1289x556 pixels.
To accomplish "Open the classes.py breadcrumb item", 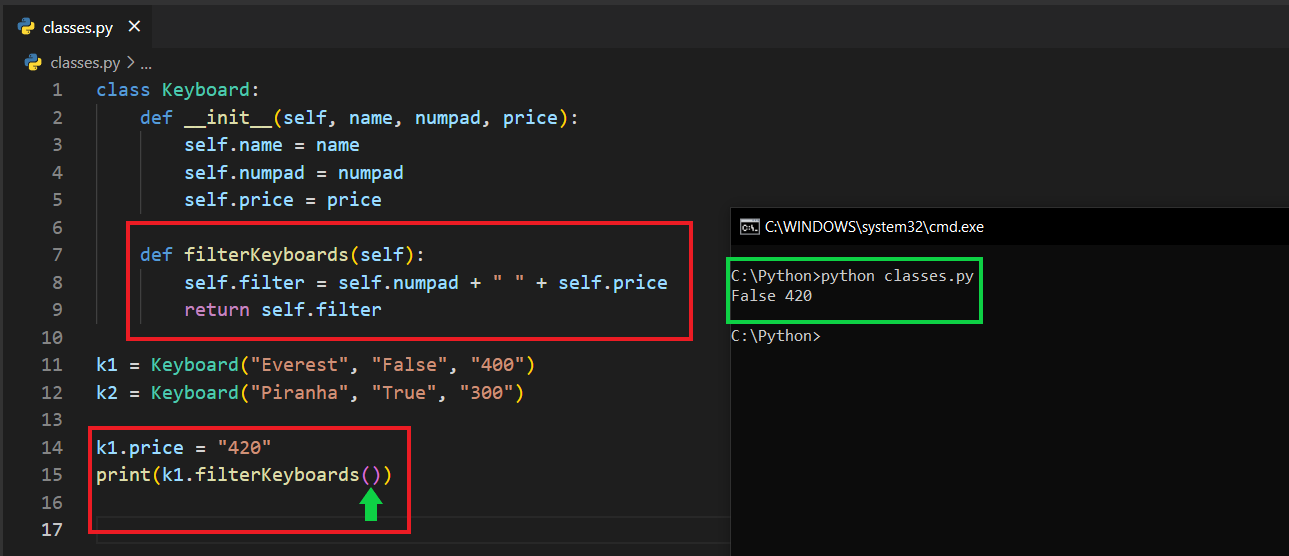I will (x=85, y=62).
